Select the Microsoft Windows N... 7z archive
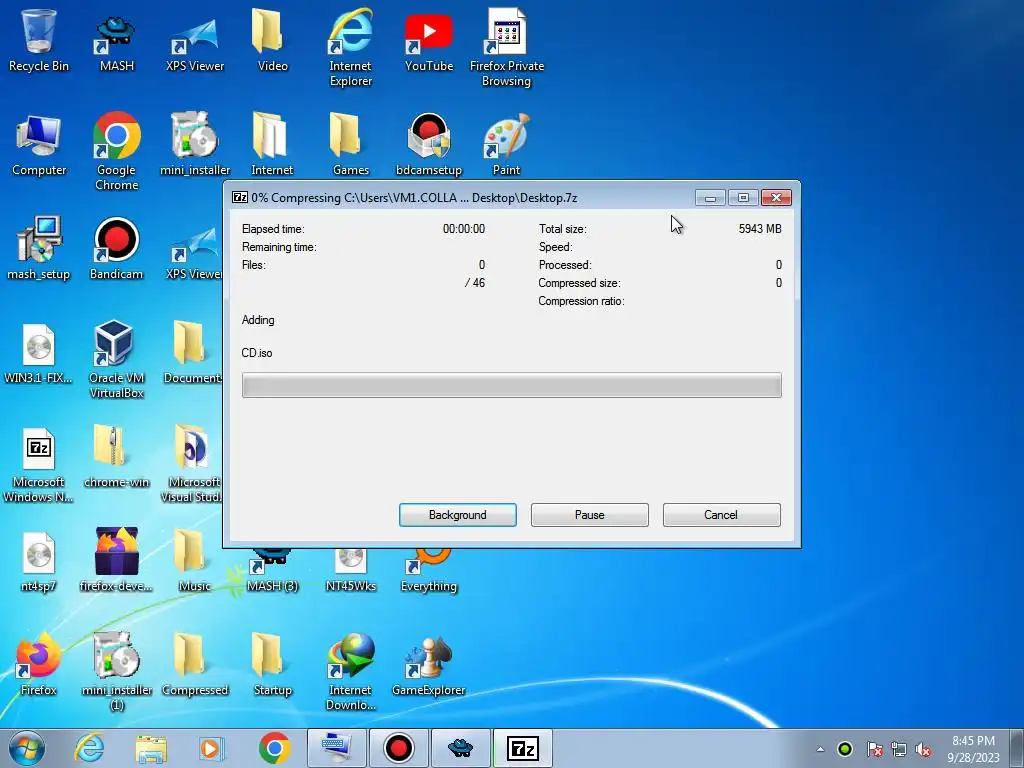1024x768 pixels. (39, 465)
